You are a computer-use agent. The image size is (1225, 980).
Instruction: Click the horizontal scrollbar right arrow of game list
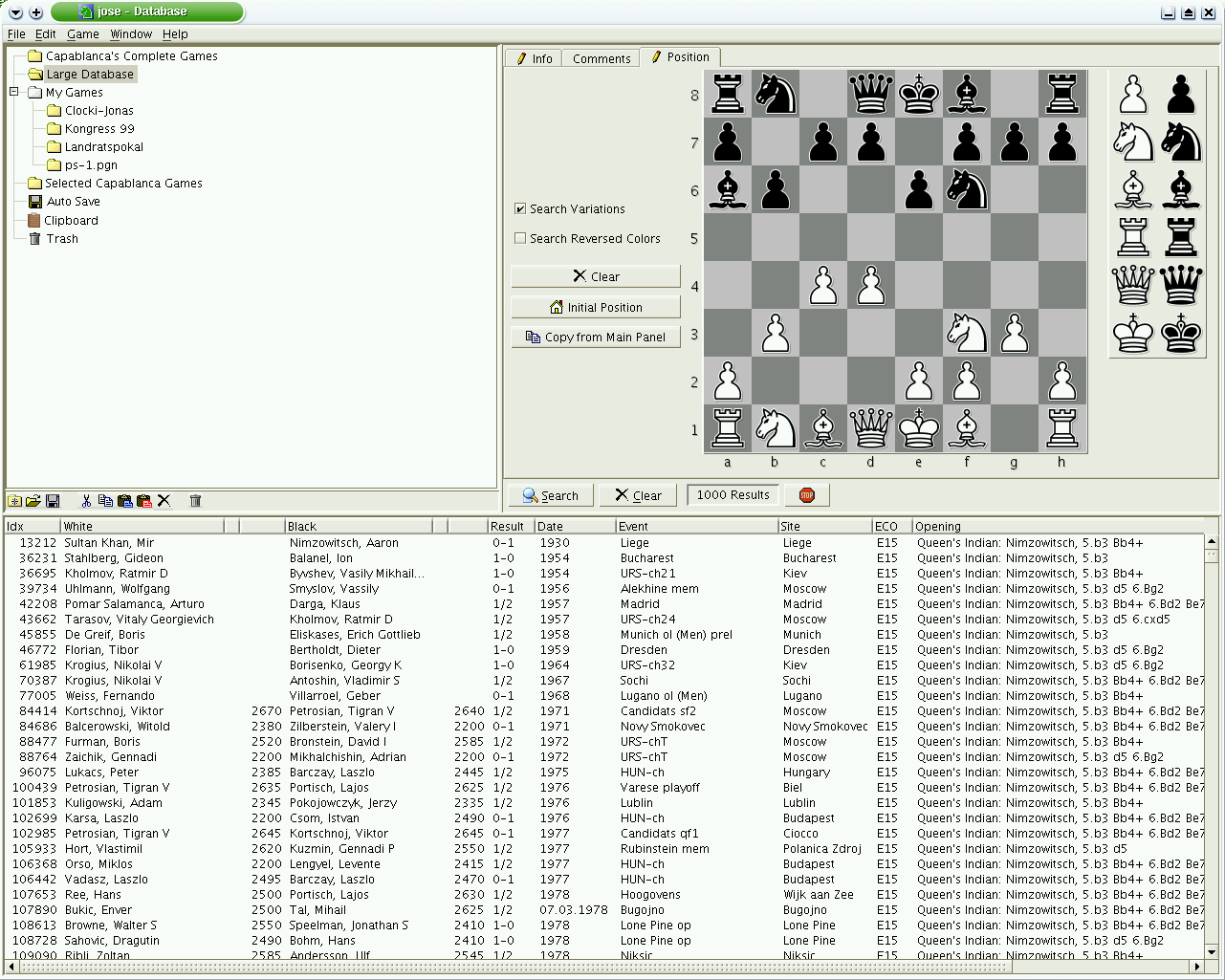pos(1196,968)
